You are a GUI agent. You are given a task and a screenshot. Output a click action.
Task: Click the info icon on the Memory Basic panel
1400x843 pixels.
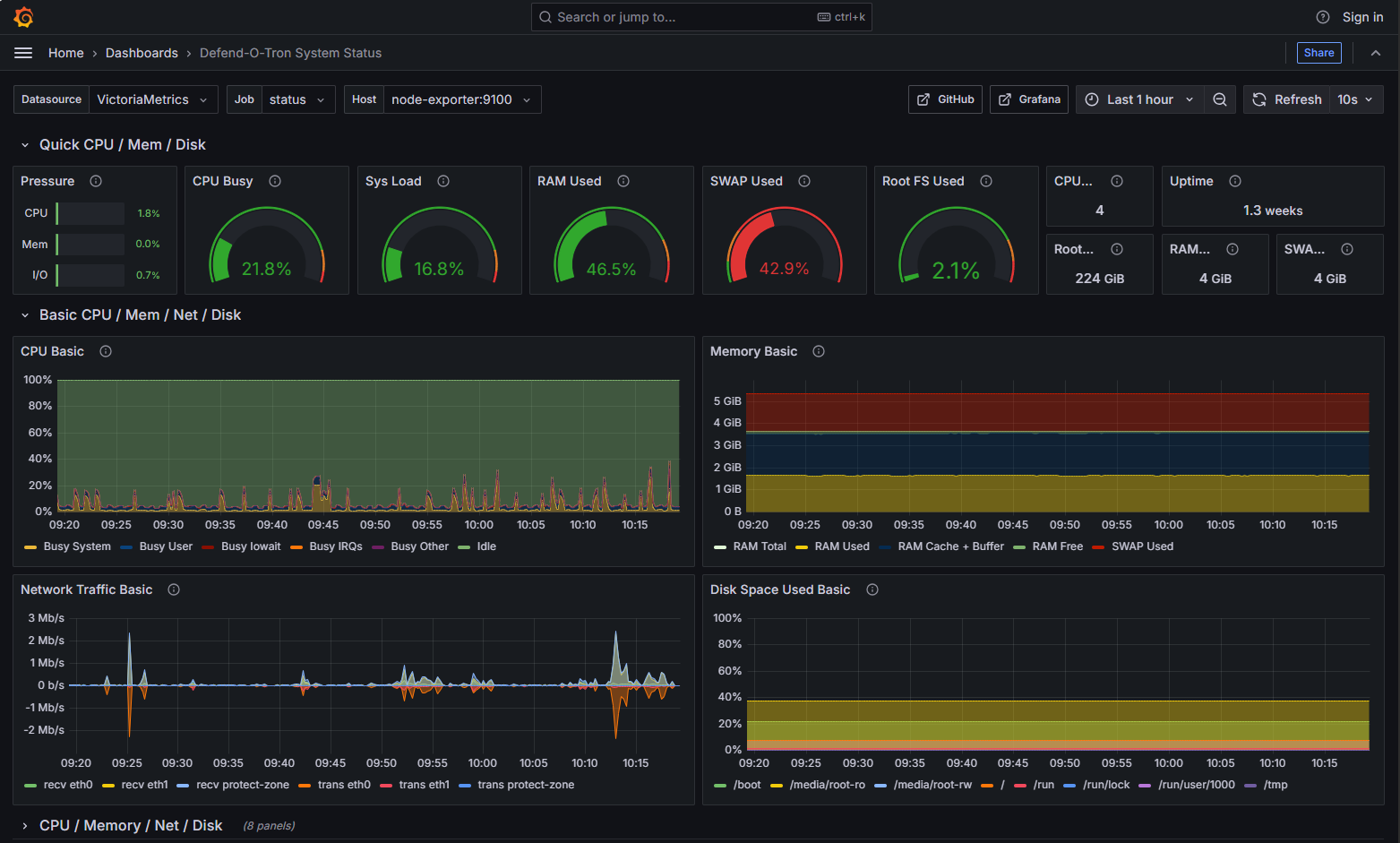coord(818,351)
